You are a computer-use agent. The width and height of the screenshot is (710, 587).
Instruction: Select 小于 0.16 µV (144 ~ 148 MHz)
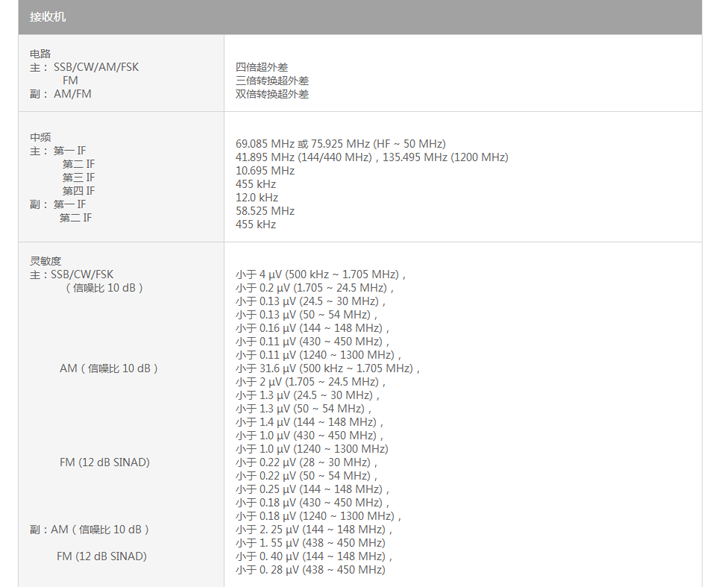pos(312,328)
